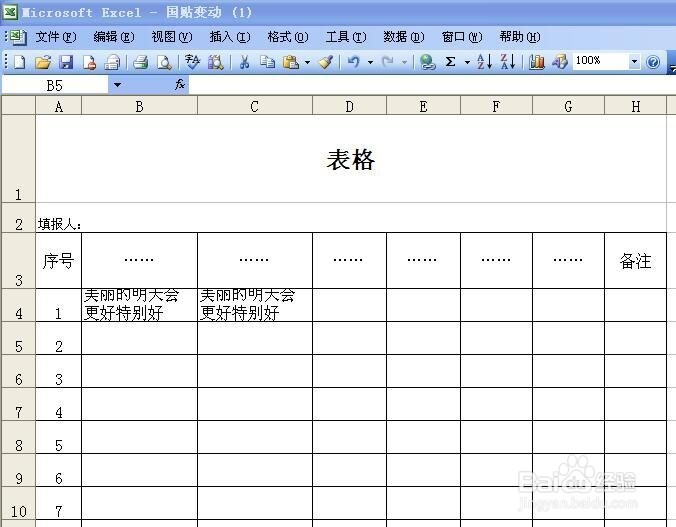This screenshot has height=527, width=676.
Task: Click into the formula bar
Action: coord(432,85)
